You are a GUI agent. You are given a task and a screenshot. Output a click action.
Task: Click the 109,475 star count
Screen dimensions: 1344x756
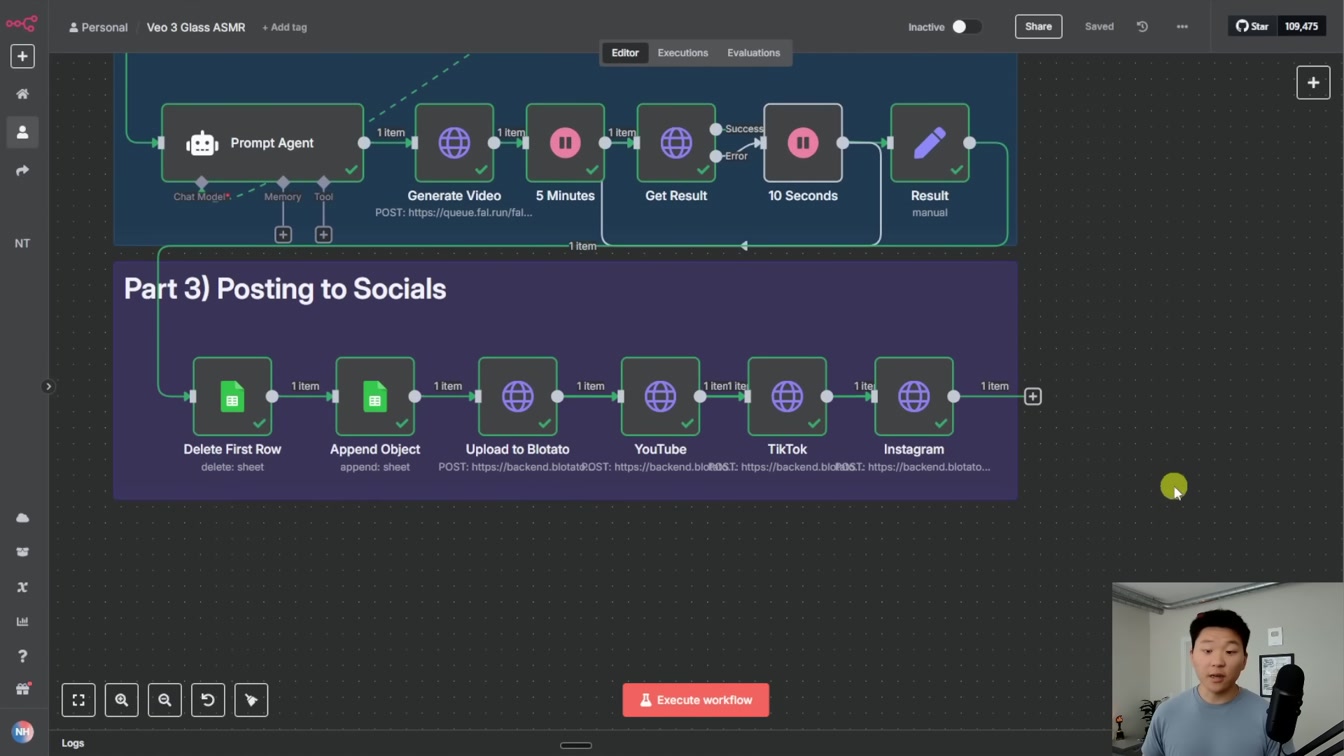click(1301, 27)
